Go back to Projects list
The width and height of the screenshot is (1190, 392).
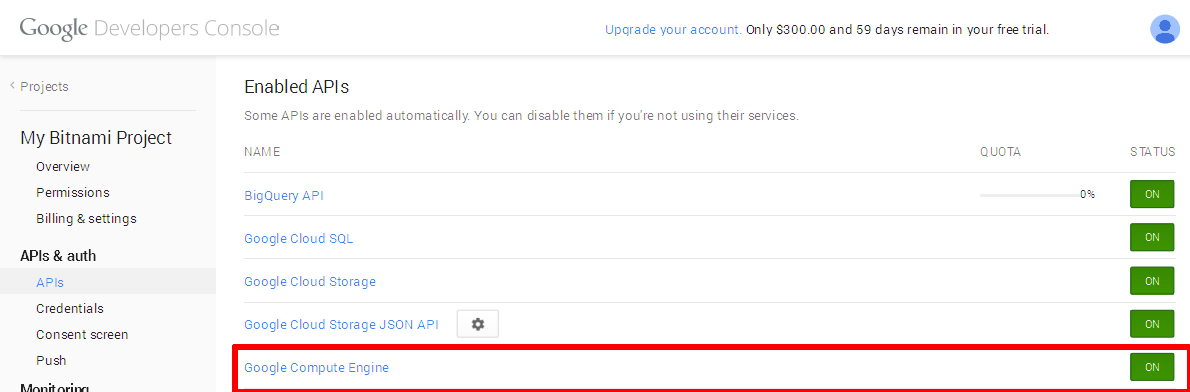[x=39, y=86]
